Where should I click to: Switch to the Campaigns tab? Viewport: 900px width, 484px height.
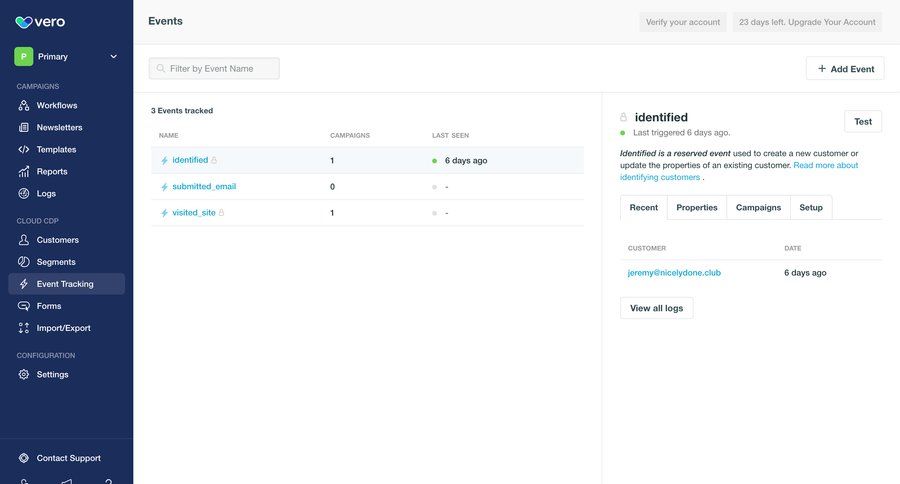tap(758, 207)
